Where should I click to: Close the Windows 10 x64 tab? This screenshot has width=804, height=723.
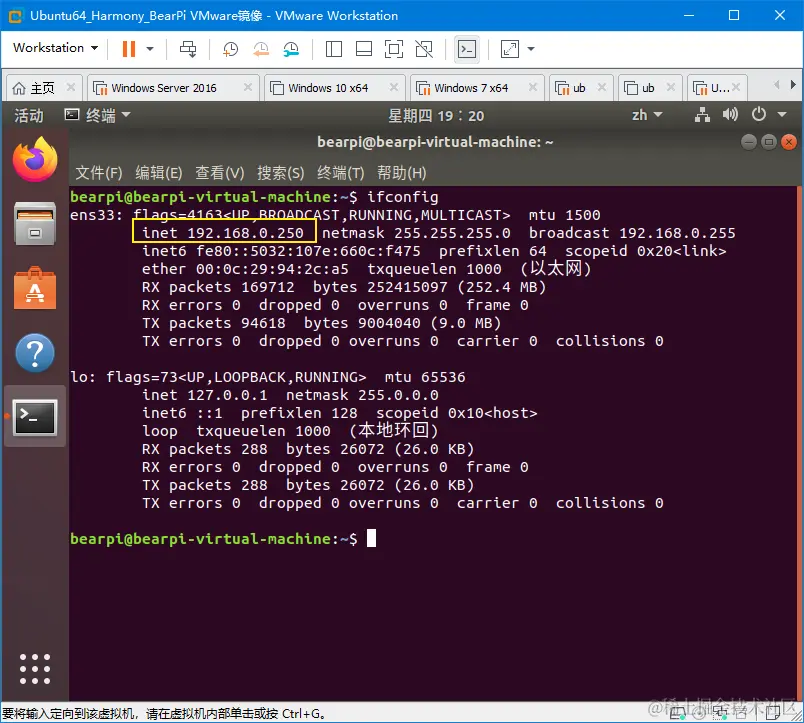pos(394,87)
